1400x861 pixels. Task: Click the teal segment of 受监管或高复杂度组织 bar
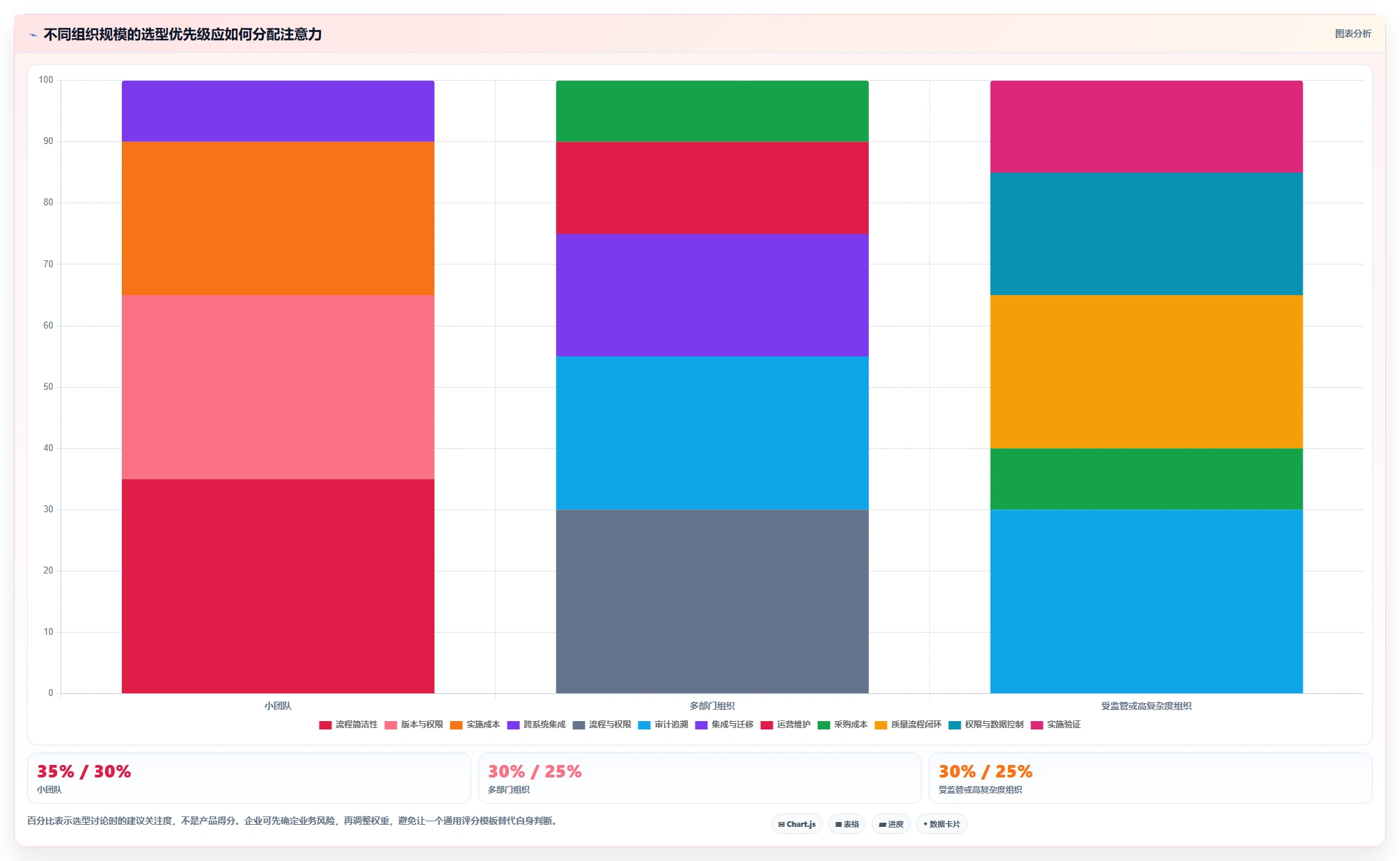pos(1147,234)
